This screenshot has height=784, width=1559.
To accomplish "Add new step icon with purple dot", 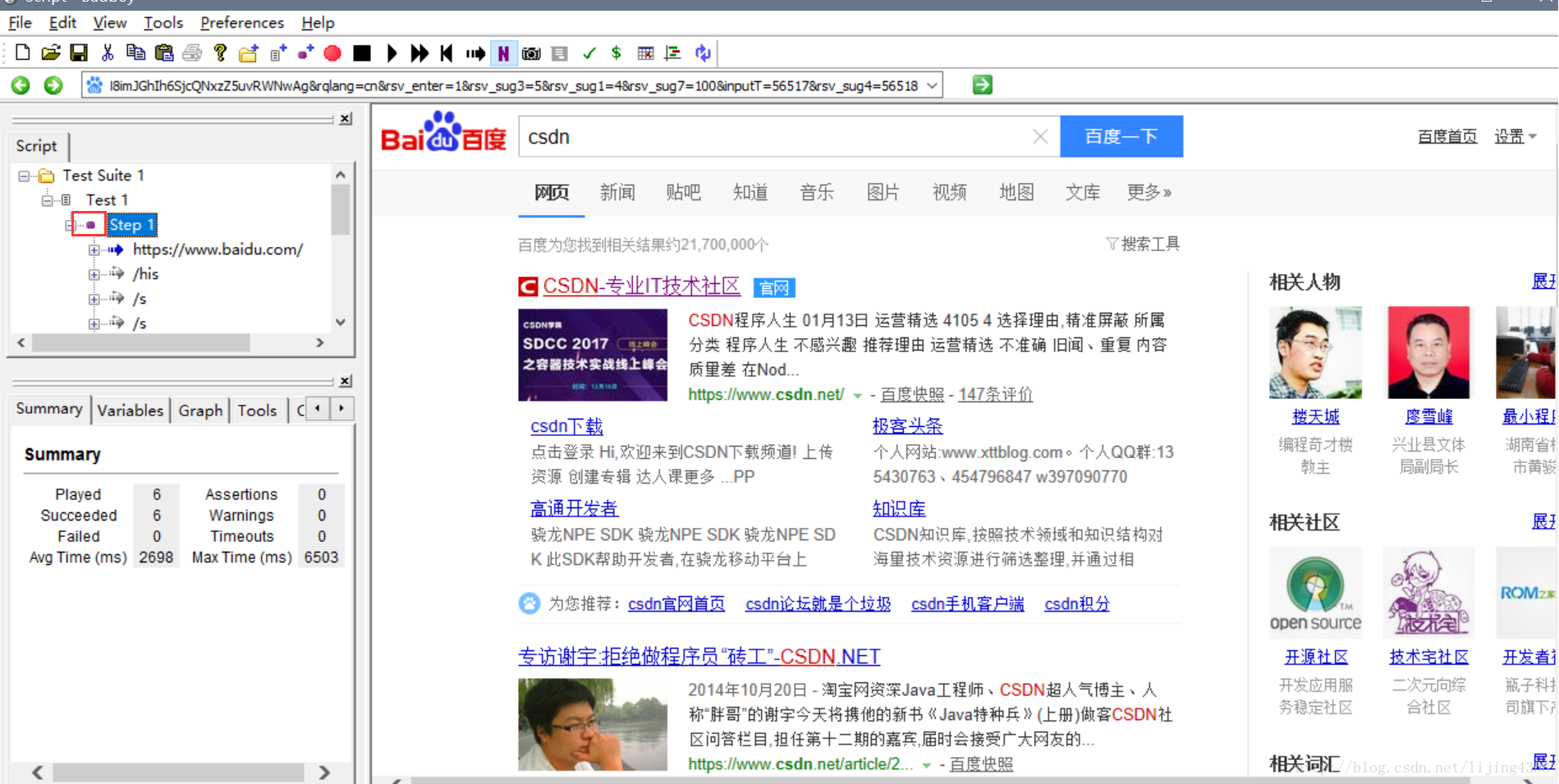I will coord(305,53).
